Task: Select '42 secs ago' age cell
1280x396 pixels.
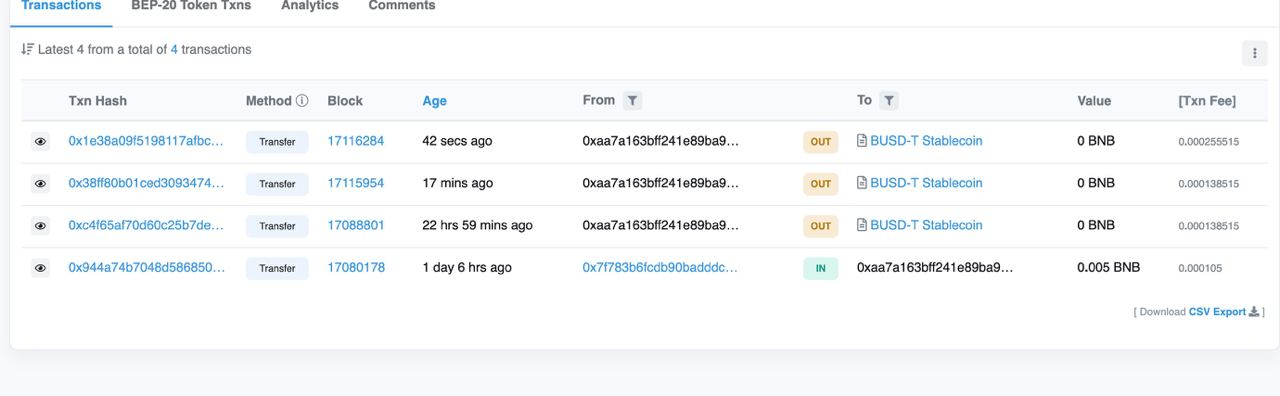Action: (457, 141)
